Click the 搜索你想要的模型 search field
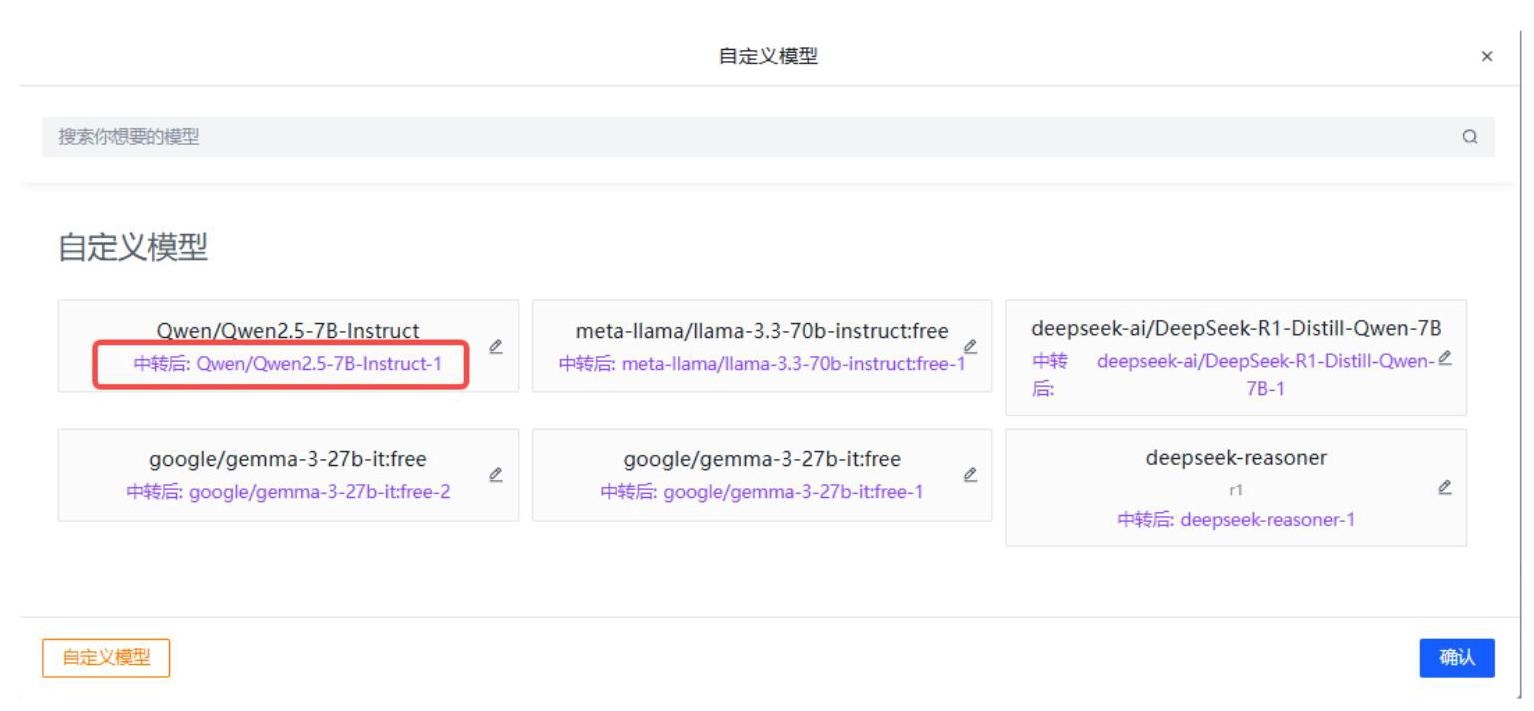The image size is (1534, 711). 768,137
